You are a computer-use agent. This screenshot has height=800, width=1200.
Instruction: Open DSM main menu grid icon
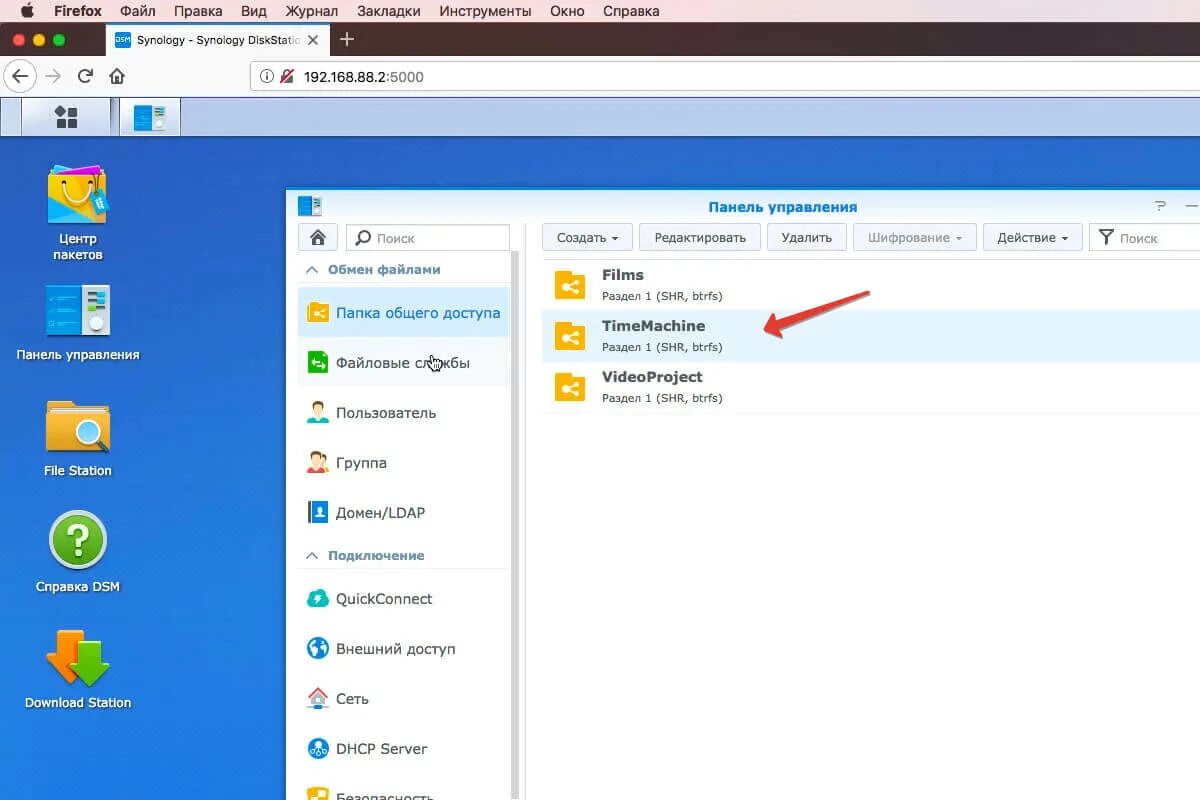(x=66, y=117)
